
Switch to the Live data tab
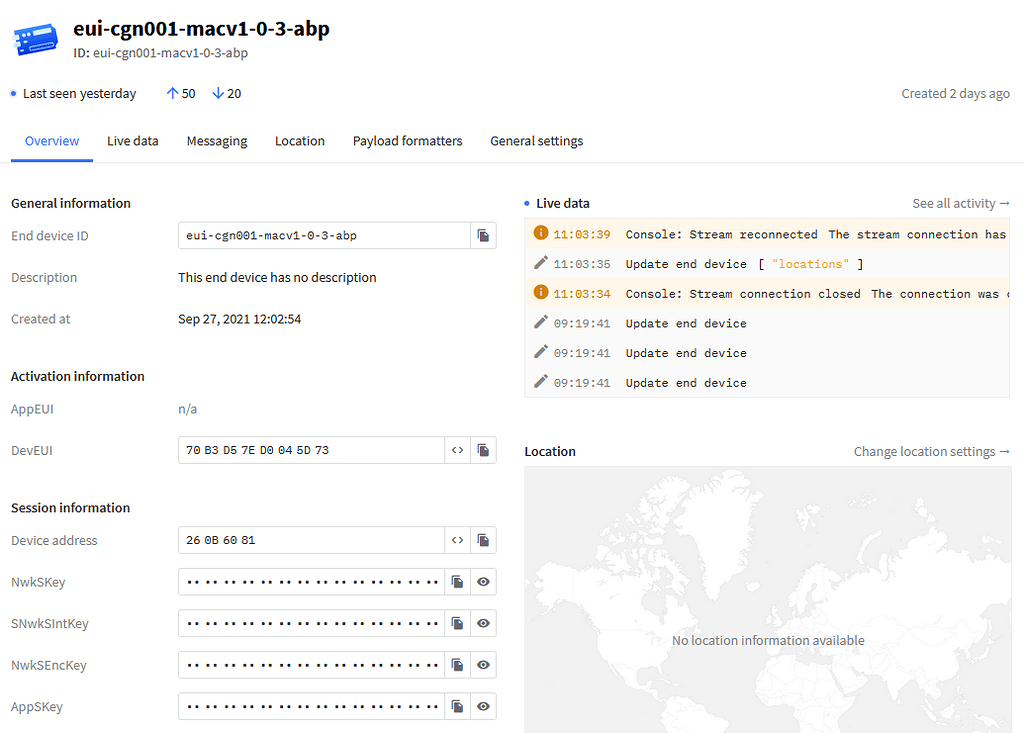pos(132,141)
